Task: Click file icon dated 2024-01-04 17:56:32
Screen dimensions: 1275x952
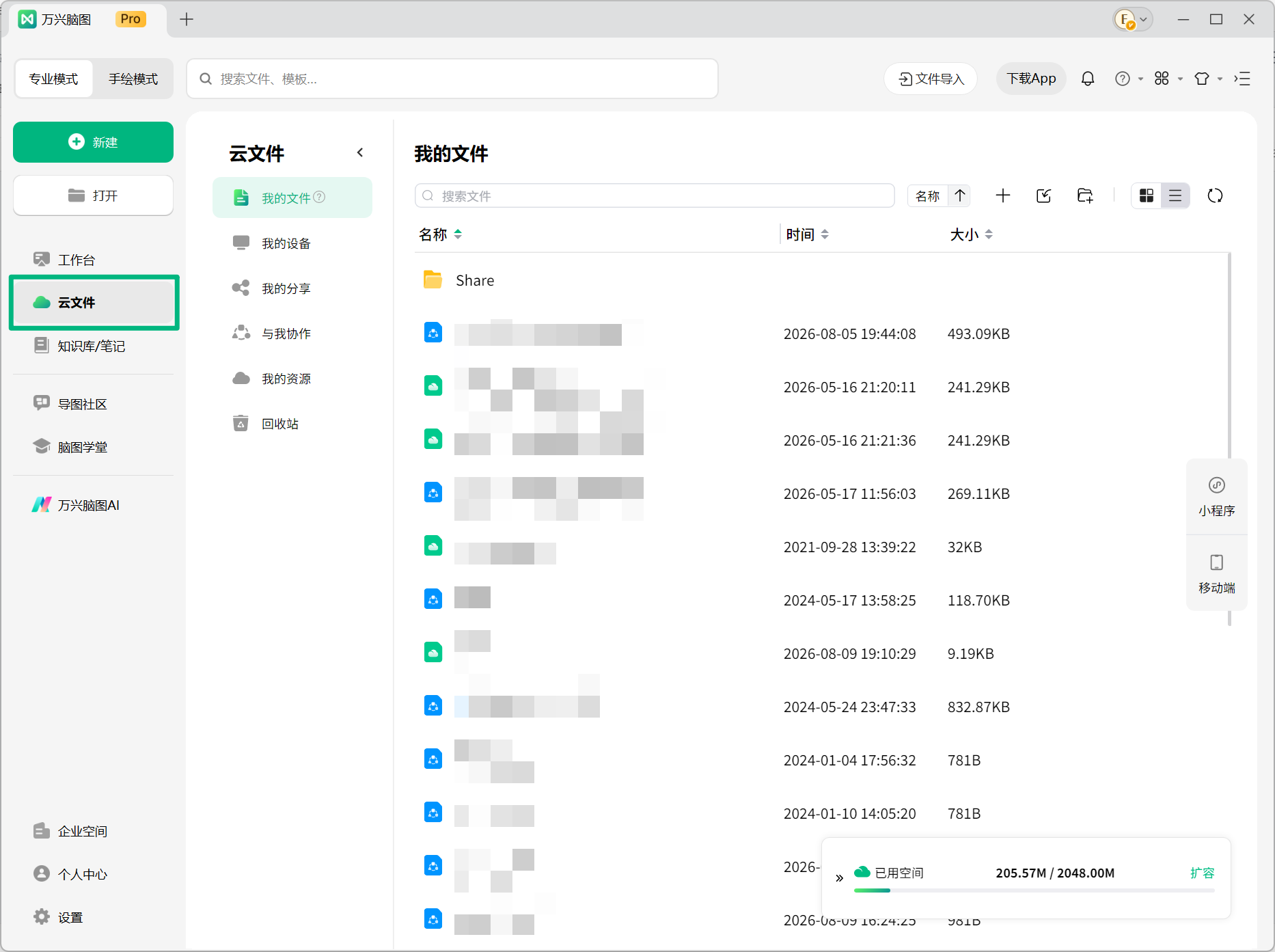Action: click(x=433, y=759)
